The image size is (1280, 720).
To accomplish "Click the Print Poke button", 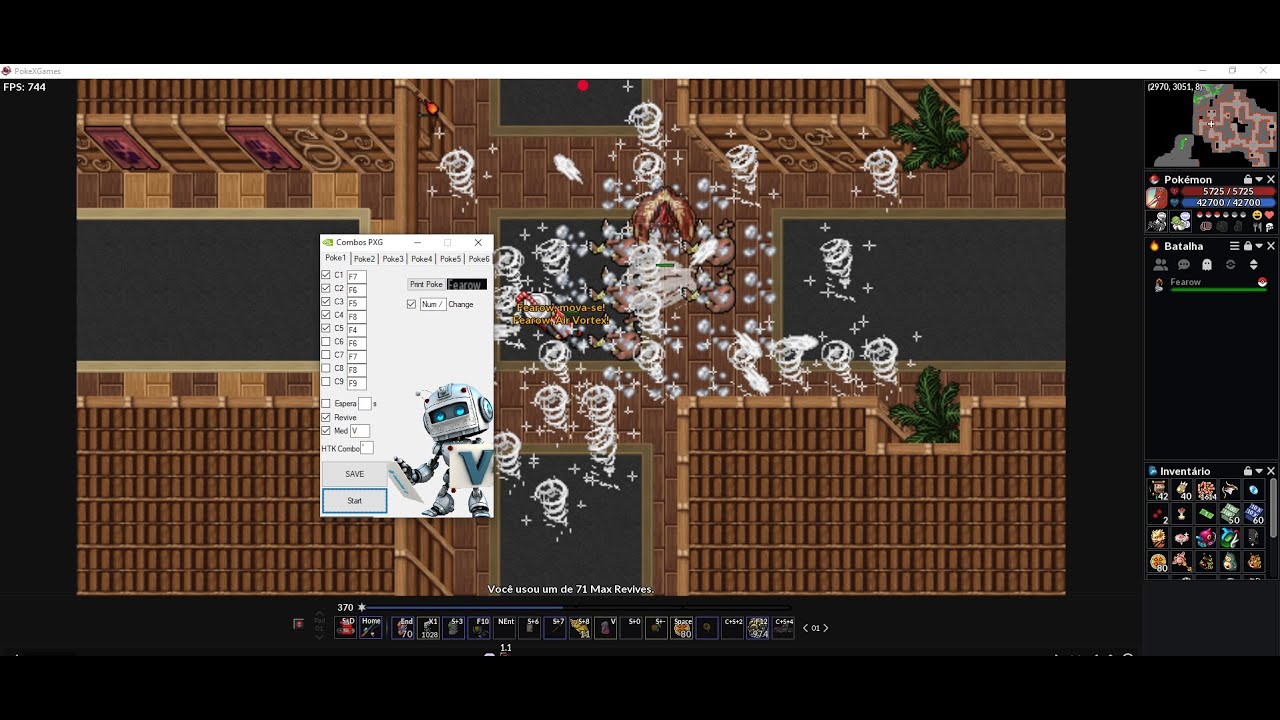I will (426, 285).
